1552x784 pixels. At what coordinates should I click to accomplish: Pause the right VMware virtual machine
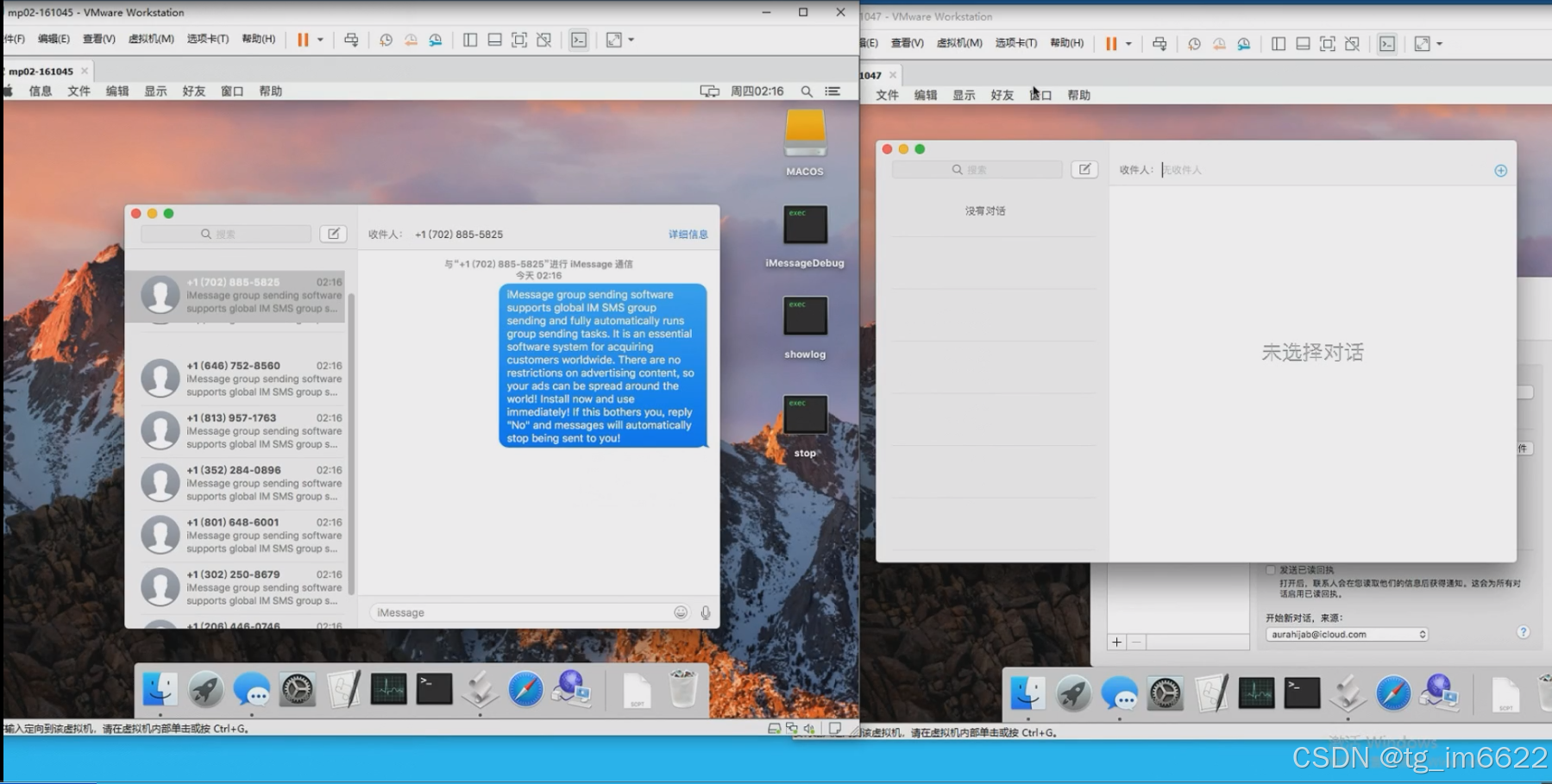click(x=1111, y=44)
